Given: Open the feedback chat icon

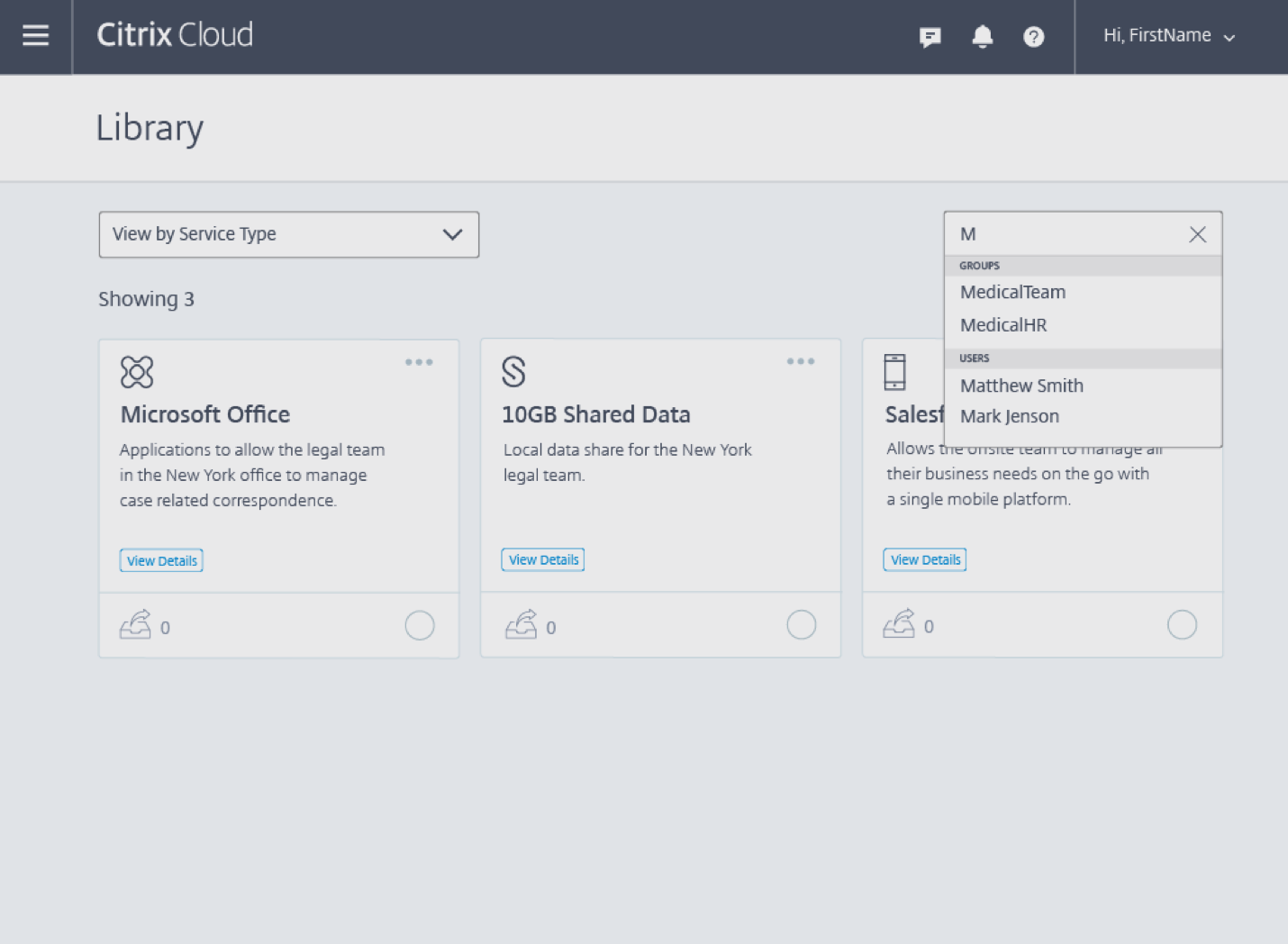Looking at the screenshot, I should click(930, 37).
